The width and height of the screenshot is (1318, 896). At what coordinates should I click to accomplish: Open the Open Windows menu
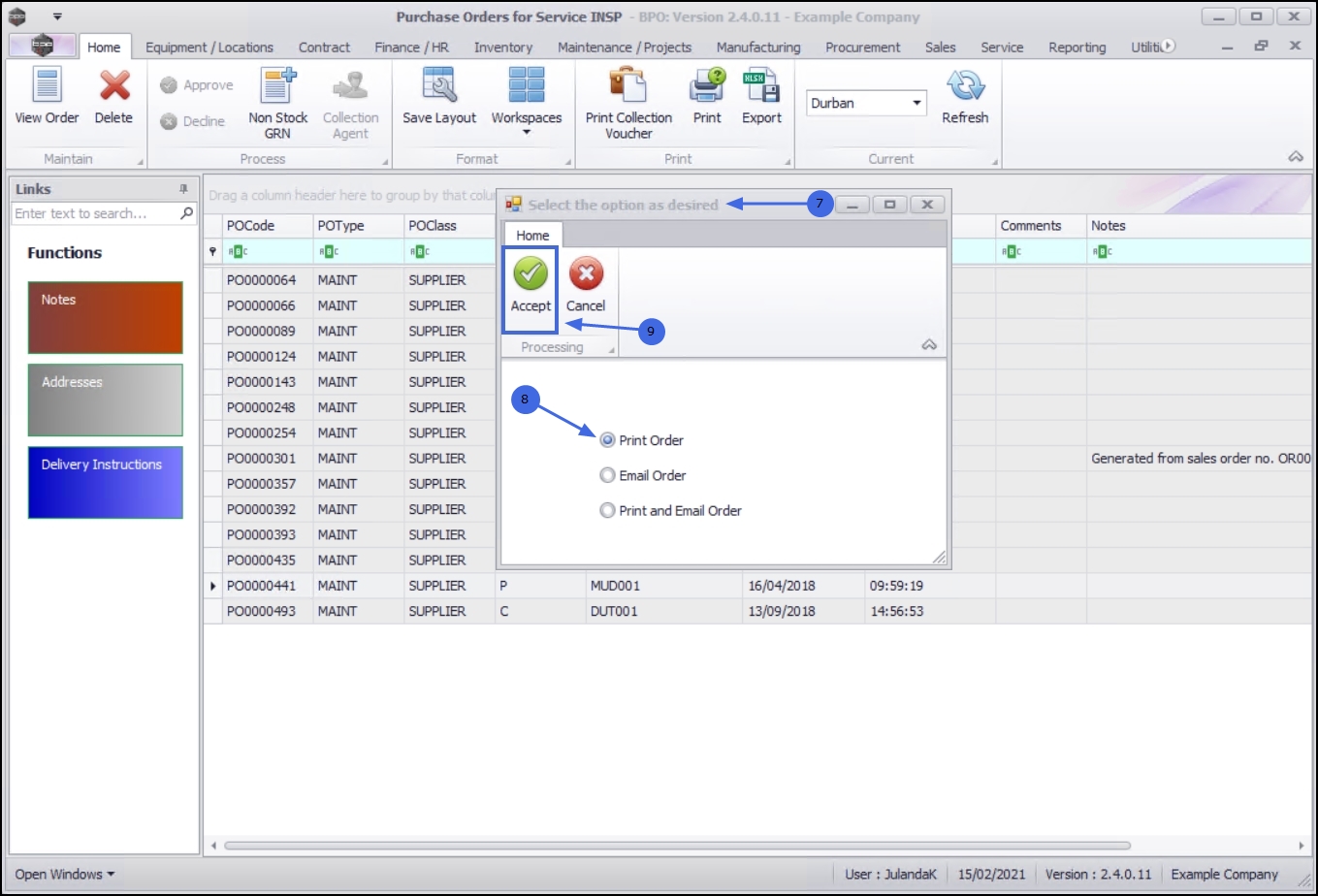click(64, 874)
